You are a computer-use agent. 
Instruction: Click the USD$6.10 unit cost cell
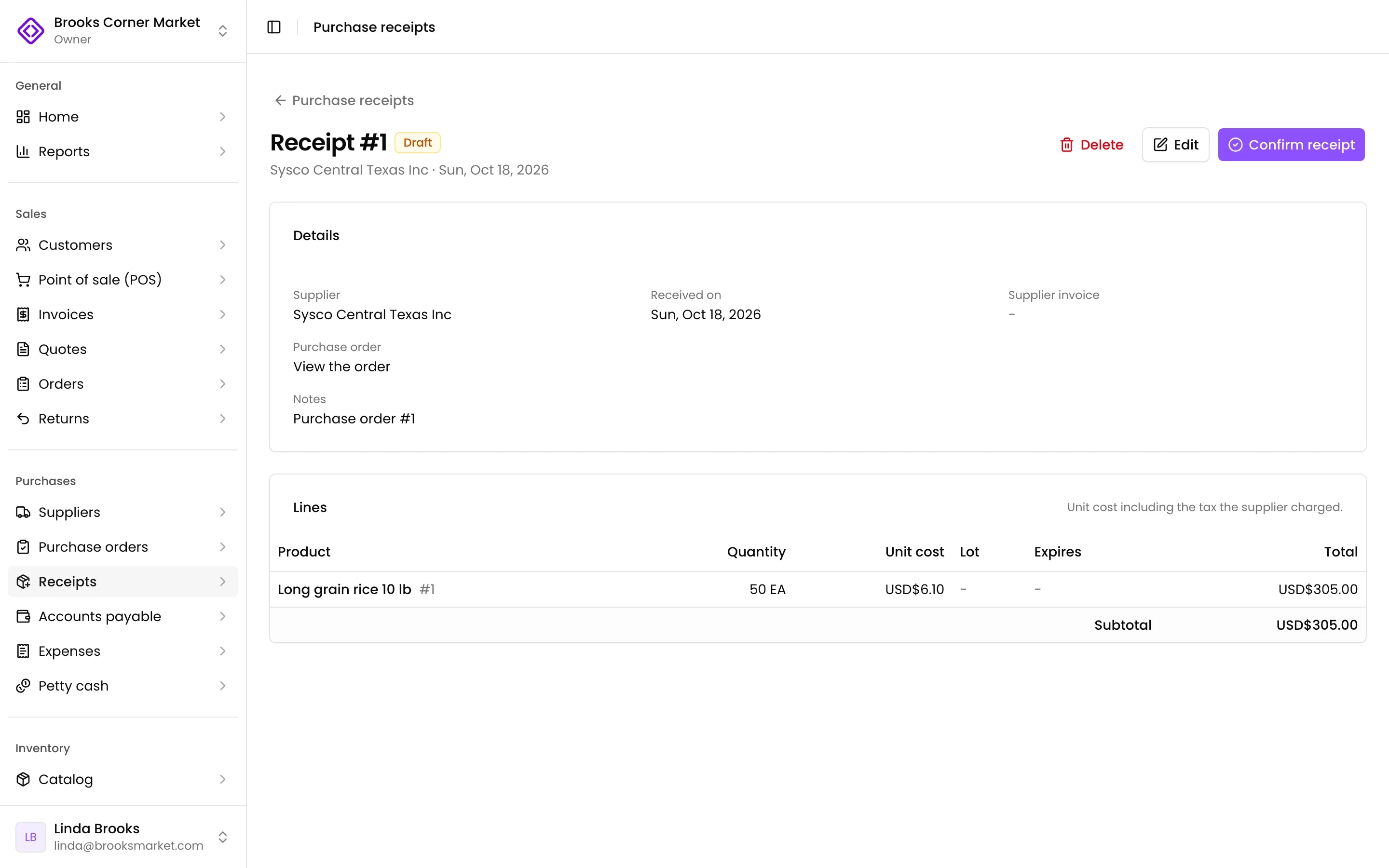914,590
